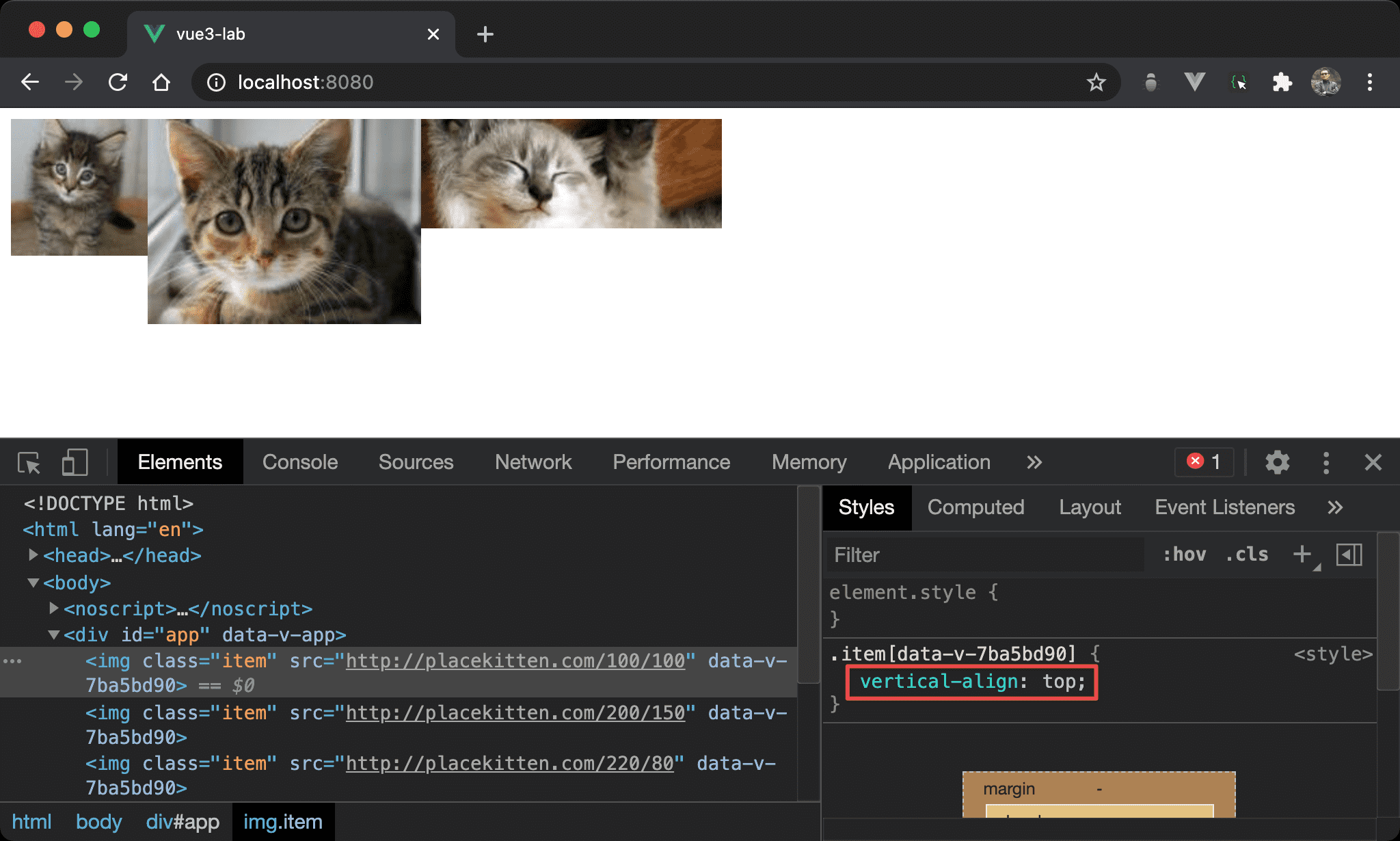This screenshot has height=841, width=1400.
Task: Activate the inspect element picker icon
Action: [29, 463]
